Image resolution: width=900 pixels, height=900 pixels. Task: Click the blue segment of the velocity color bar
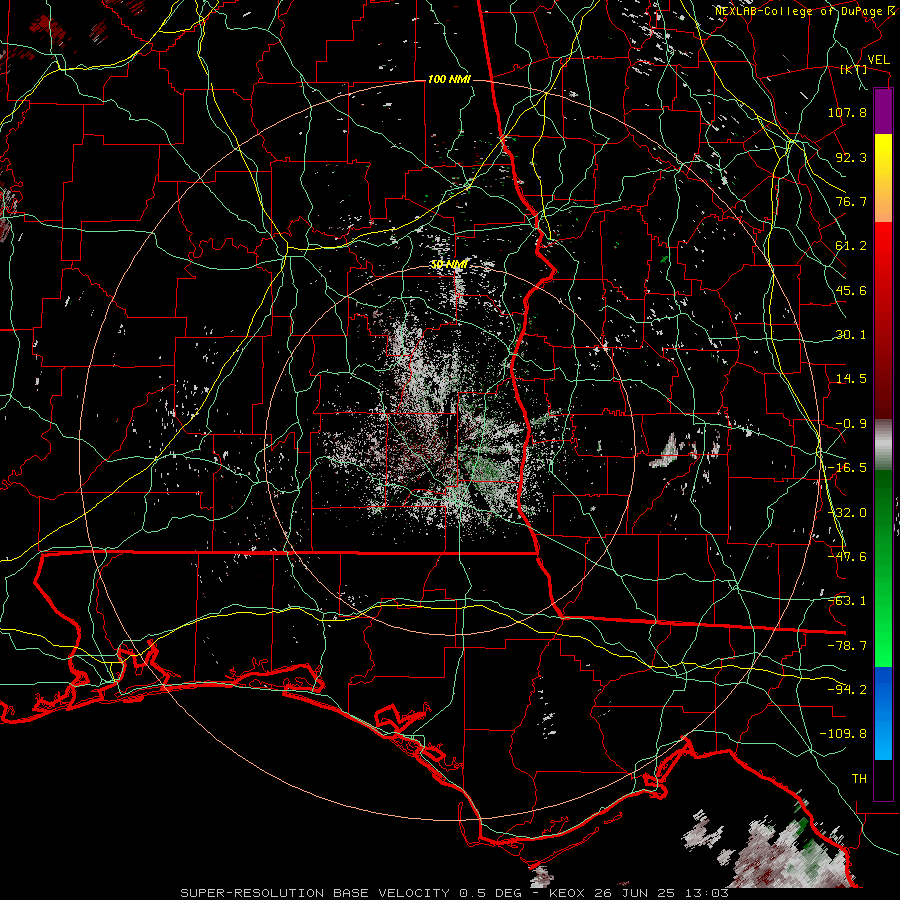(x=883, y=713)
